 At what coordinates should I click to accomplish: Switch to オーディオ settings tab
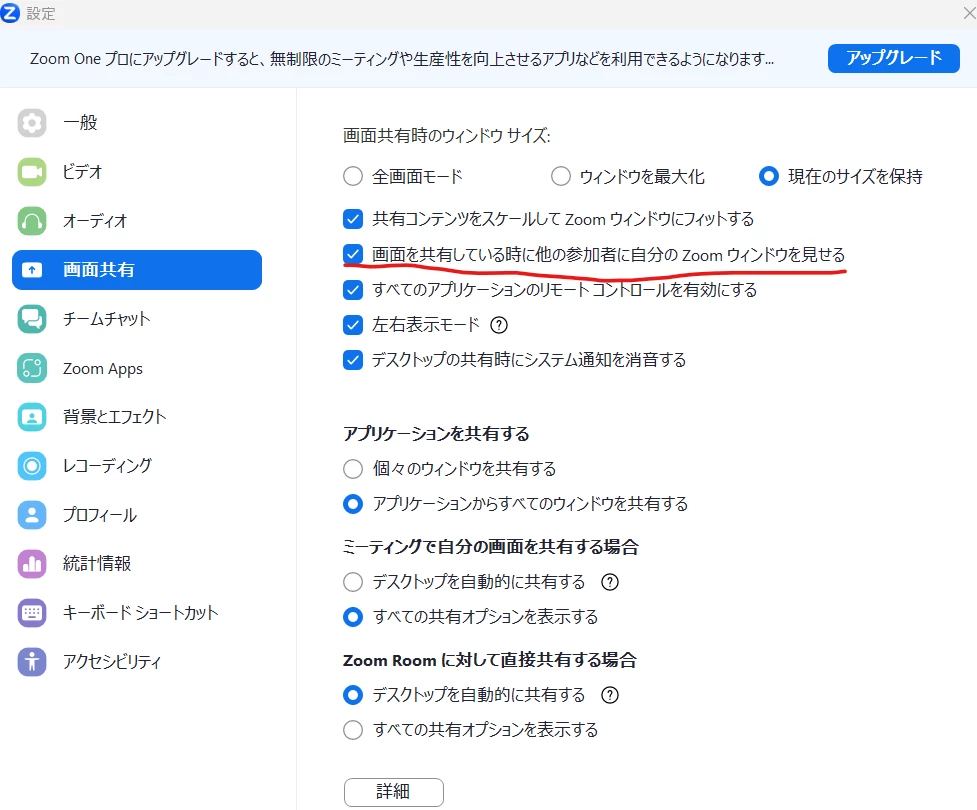click(136, 221)
